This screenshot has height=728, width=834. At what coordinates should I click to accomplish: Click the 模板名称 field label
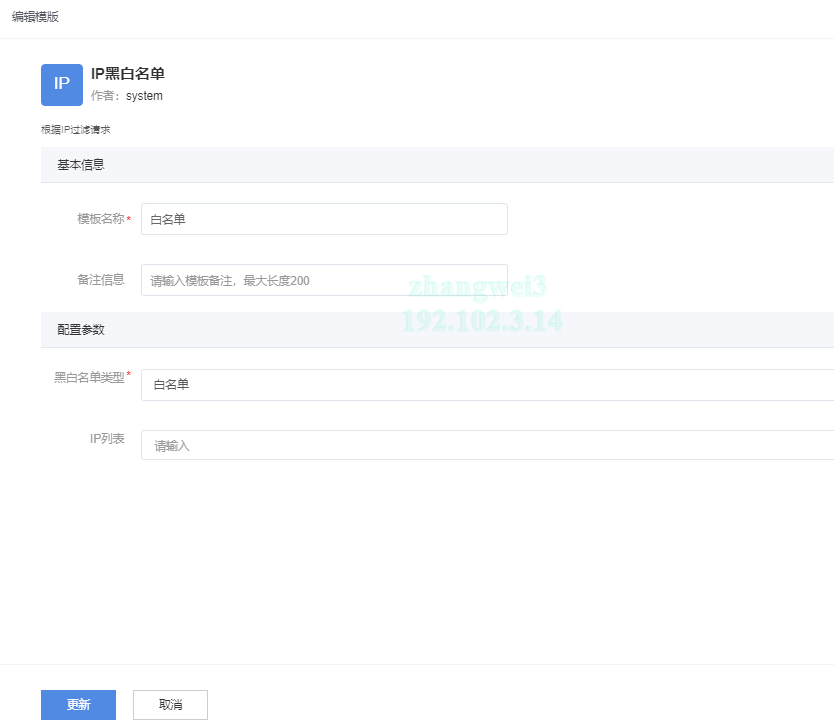pos(100,219)
